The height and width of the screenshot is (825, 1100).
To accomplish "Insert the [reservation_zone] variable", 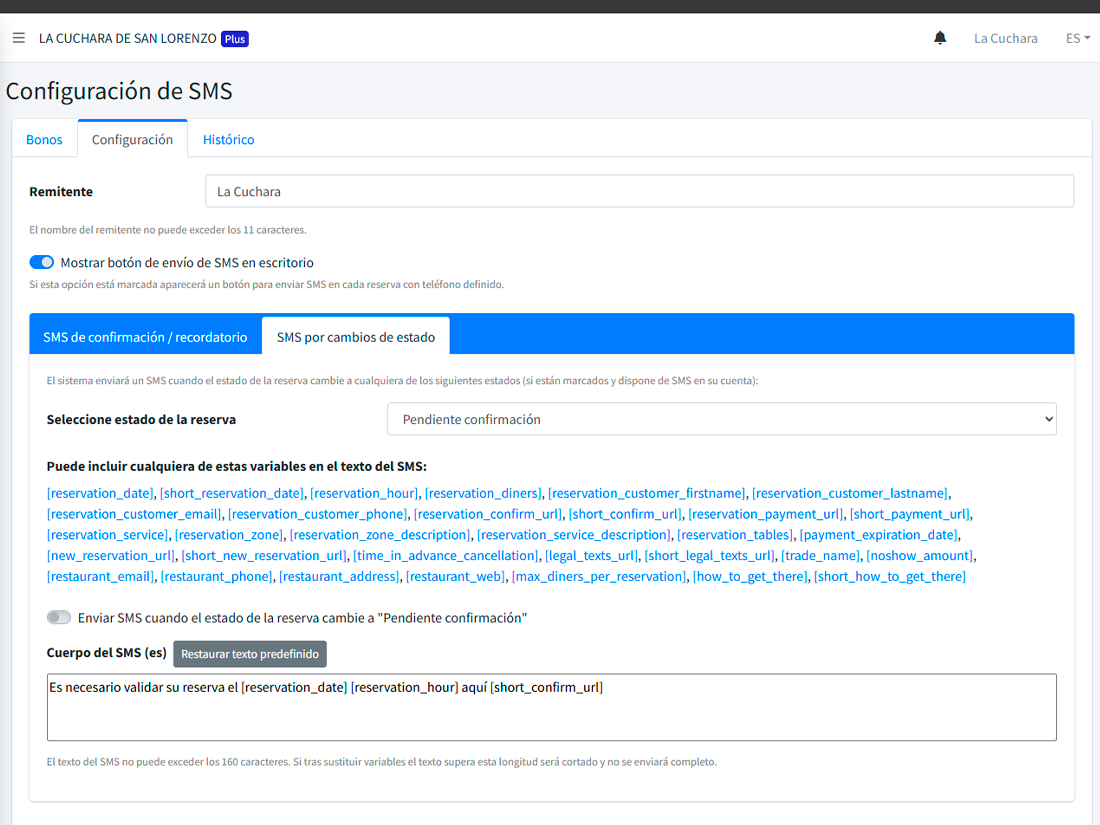I will point(229,535).
